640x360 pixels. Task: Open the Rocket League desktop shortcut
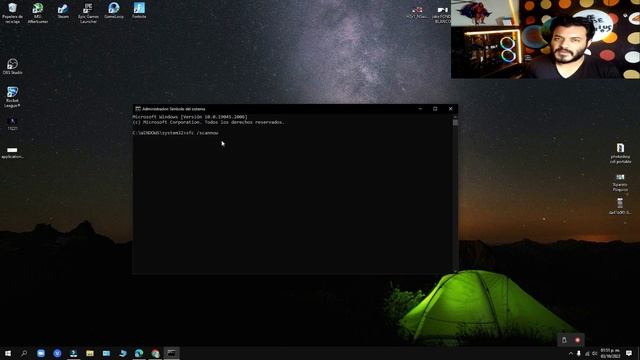point(12,97)
